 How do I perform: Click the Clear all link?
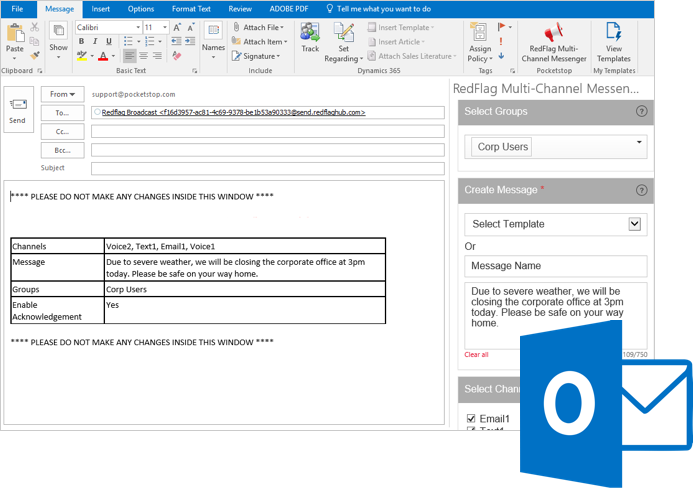(476, 354)
